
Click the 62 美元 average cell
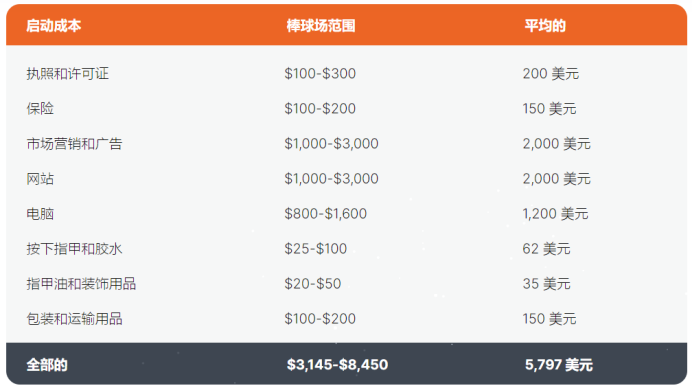tap(546, 249)
